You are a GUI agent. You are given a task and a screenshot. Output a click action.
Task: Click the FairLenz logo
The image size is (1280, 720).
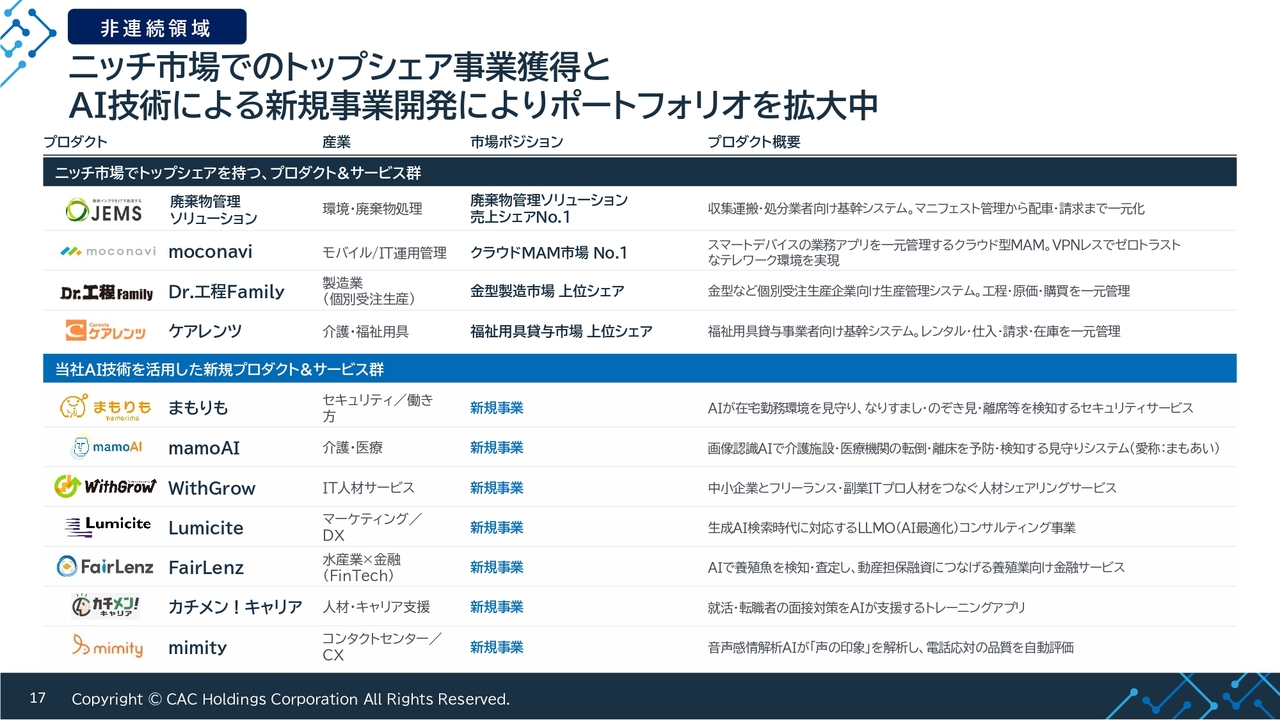coord(105,566)
